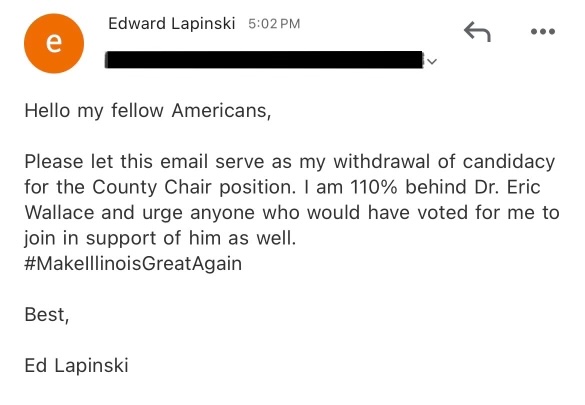Viewport: 585px width, 405px height.
Task: Reply to the email using the arrow icon
Action: tap(477, 31)
